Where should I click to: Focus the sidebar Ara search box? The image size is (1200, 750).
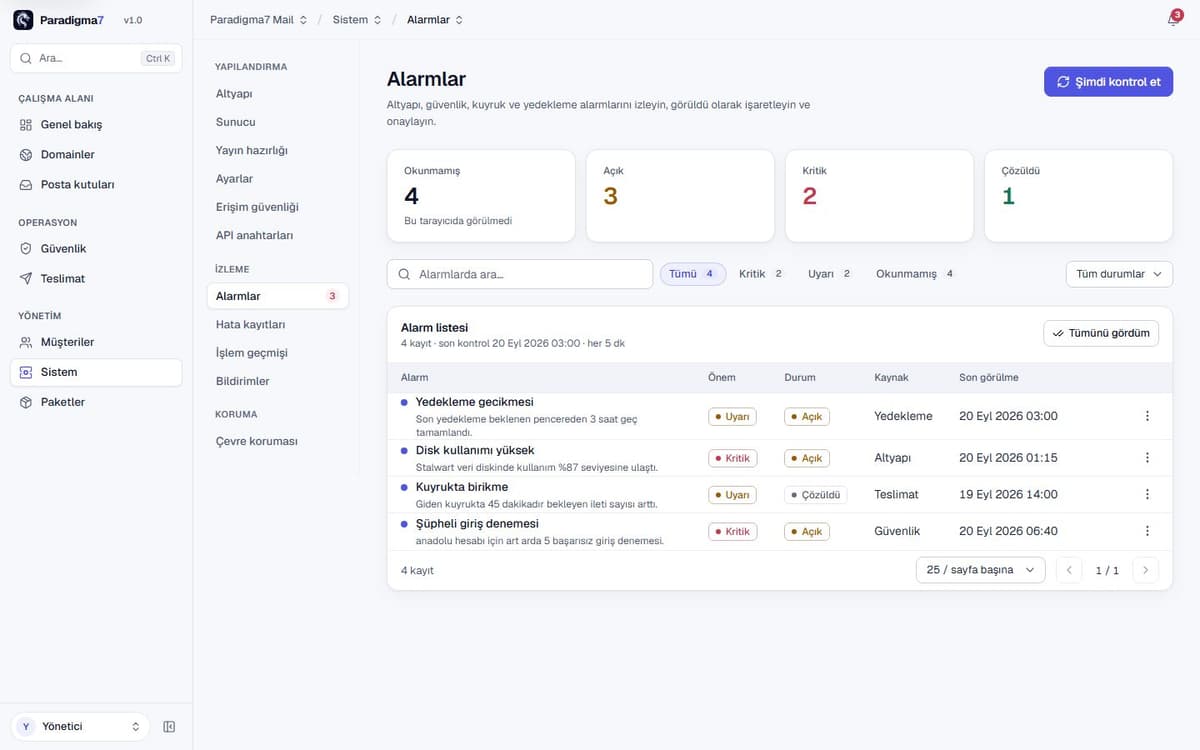point(96,58)
